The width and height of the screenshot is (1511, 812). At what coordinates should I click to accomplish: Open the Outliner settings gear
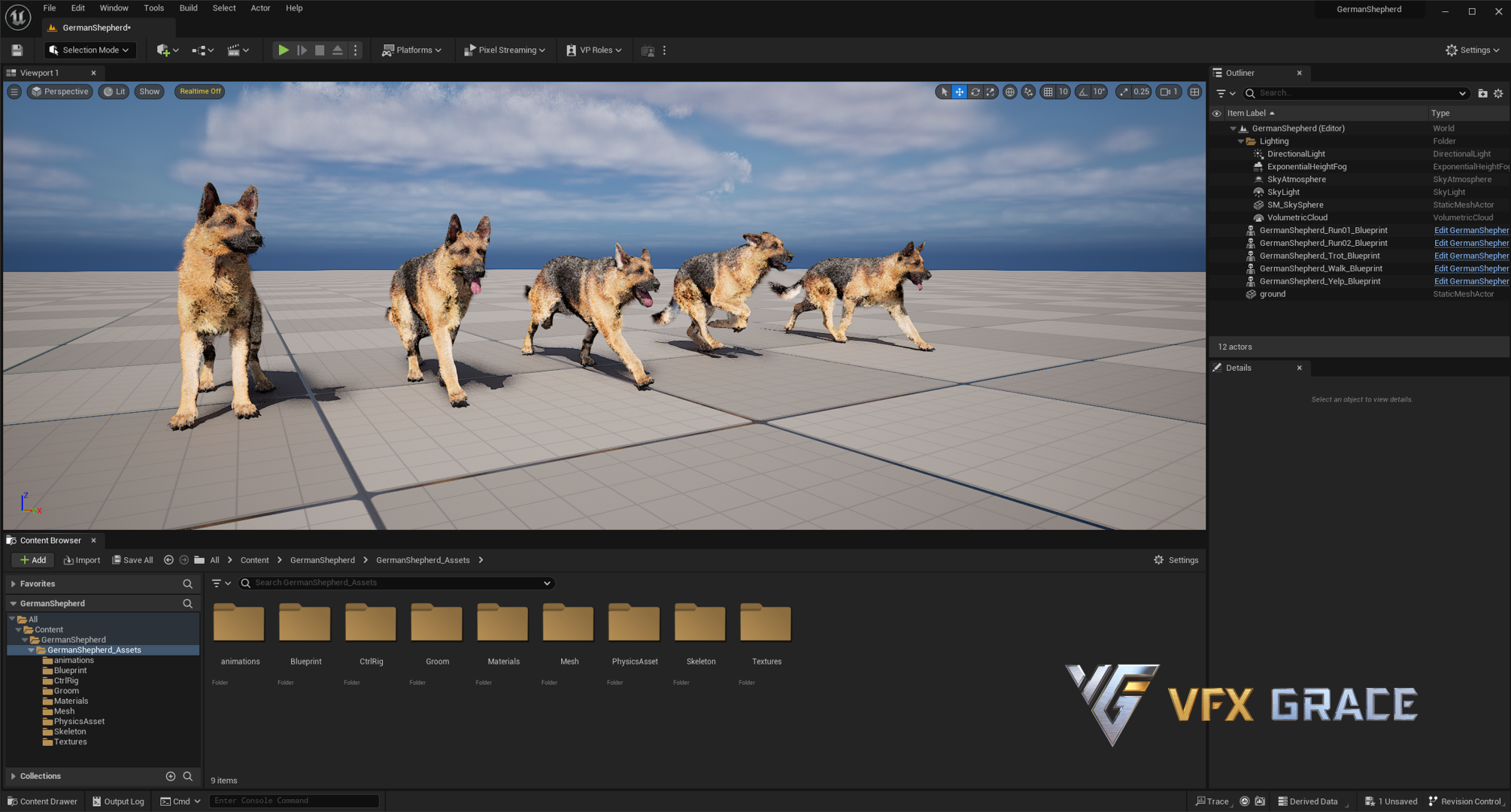click(x=1498, y=93)
